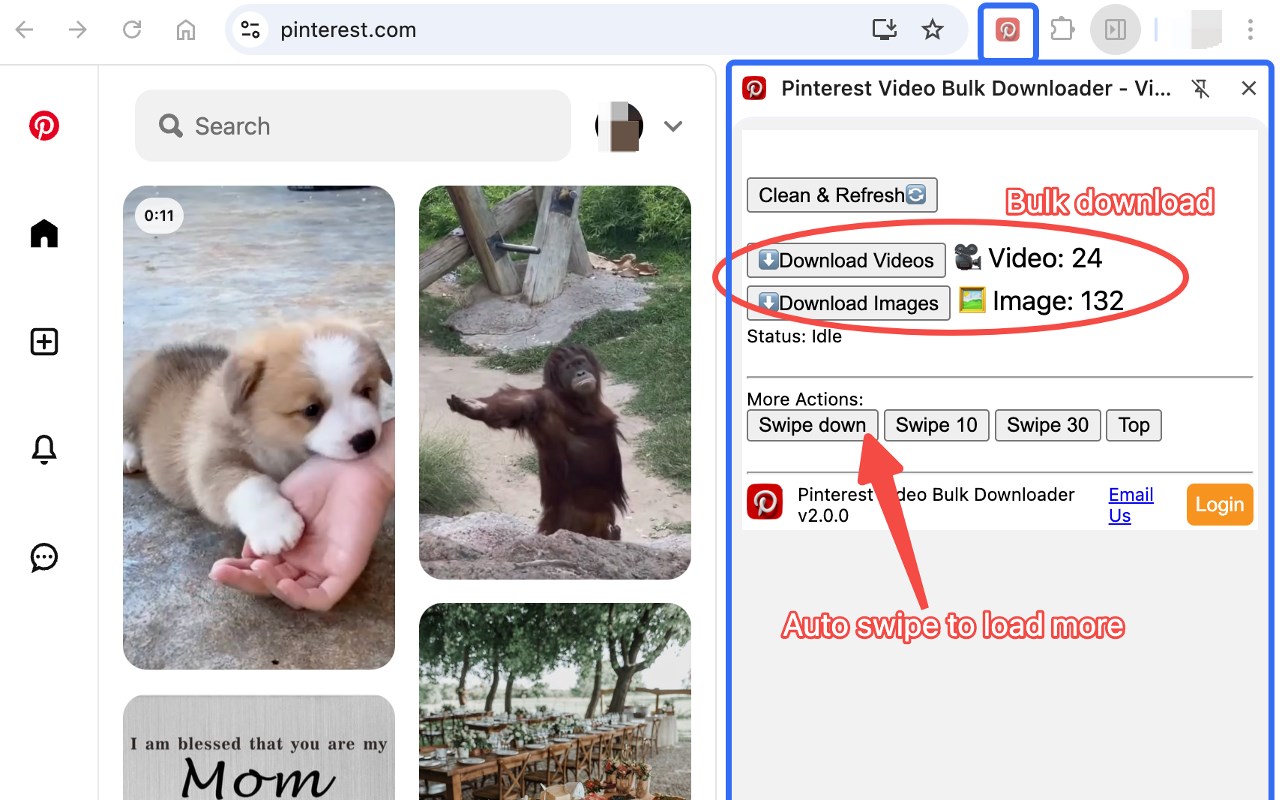Go forward with the browser forward arrow
1280x800 pixels.
click(x=78, y=30)
